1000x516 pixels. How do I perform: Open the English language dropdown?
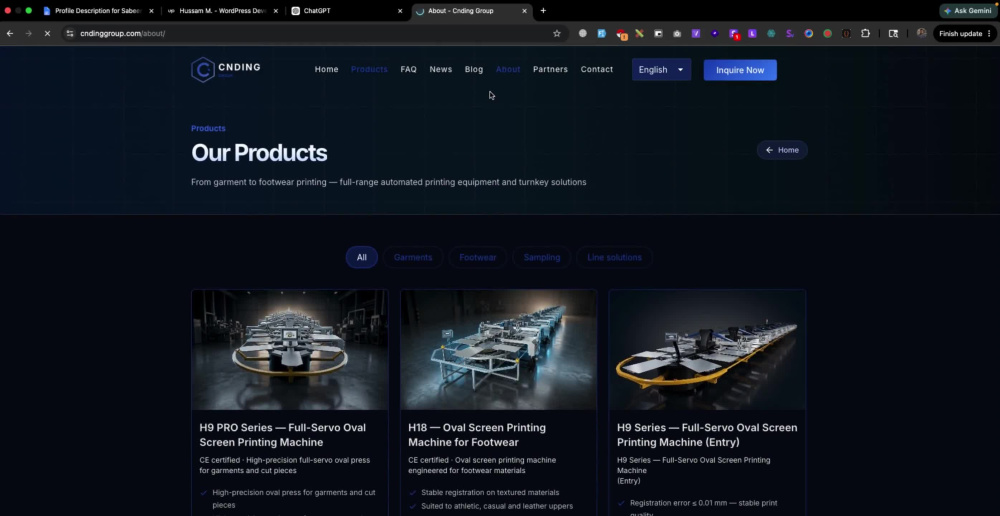661,70
